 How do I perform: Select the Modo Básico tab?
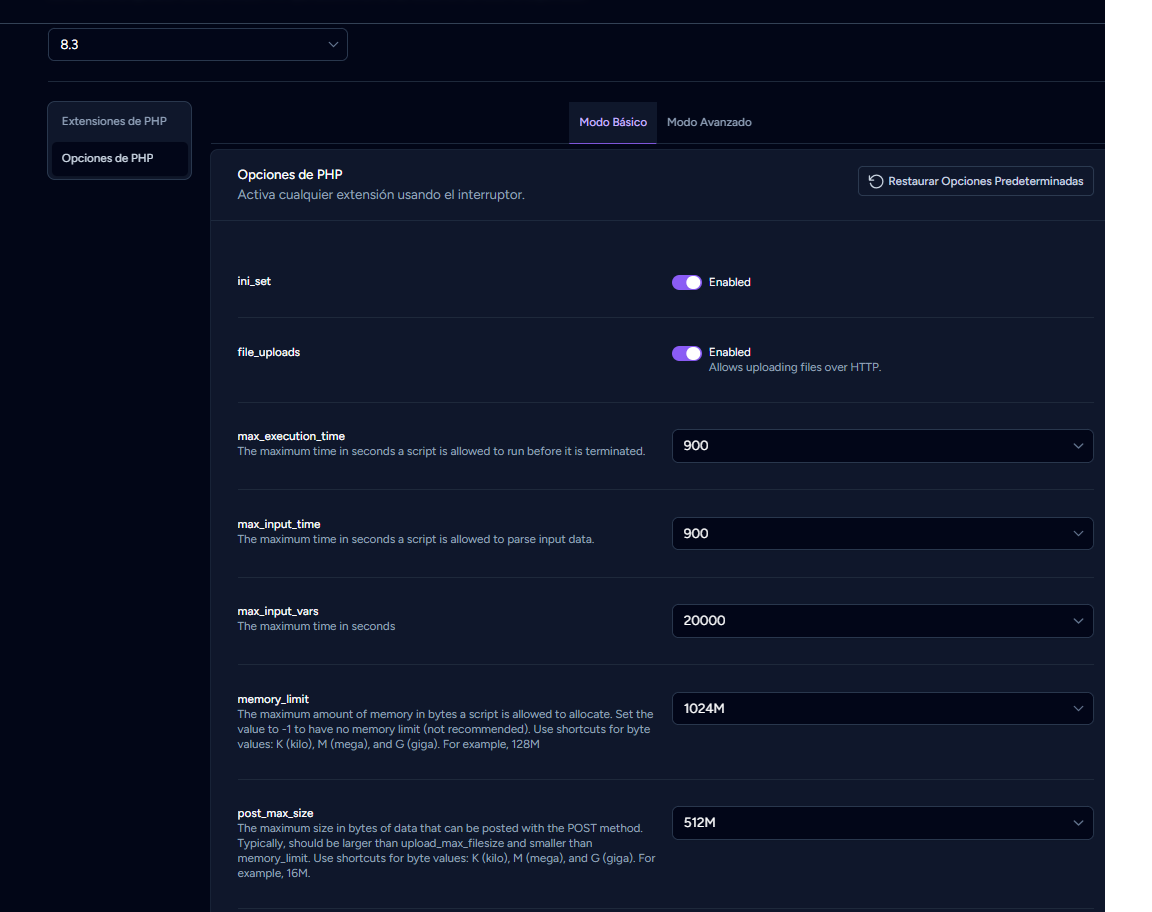[613, 122]
